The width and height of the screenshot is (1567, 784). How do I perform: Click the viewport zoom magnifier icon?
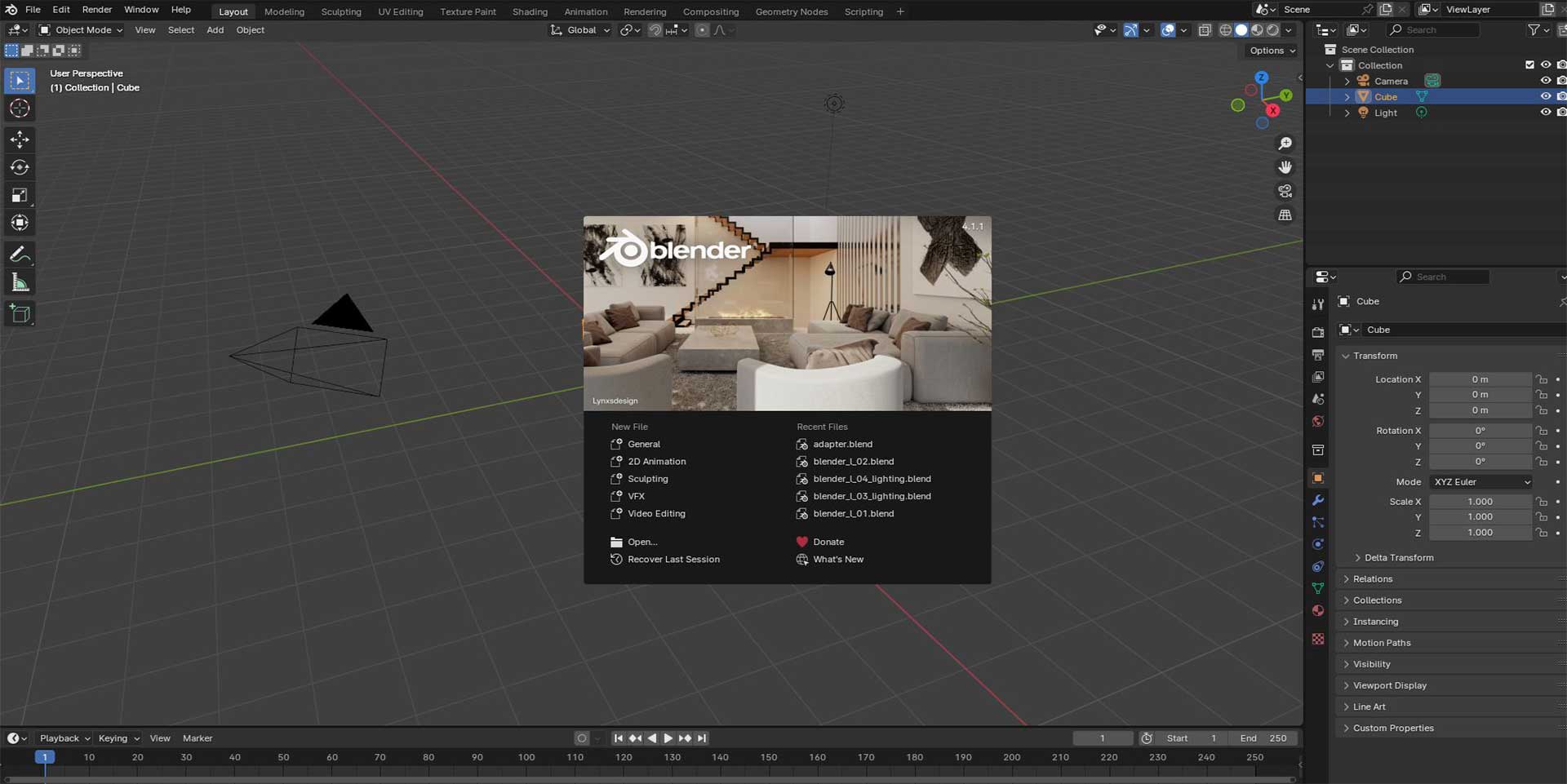point(1285,144)
